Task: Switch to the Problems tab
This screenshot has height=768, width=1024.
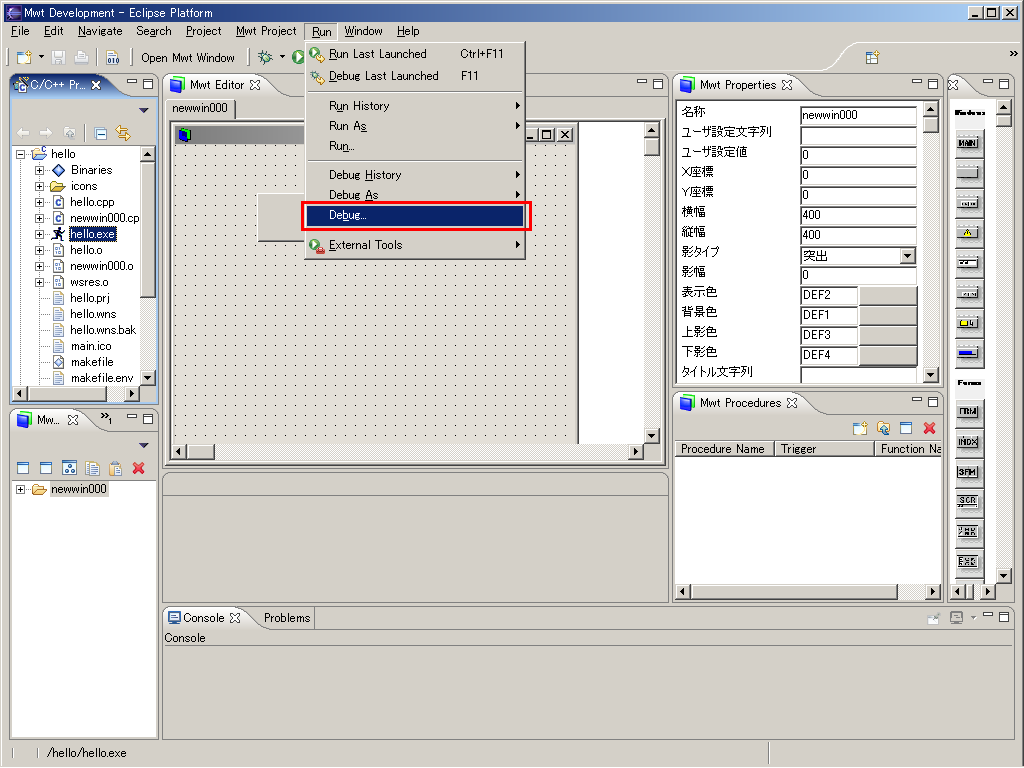Action: [287, 618]
